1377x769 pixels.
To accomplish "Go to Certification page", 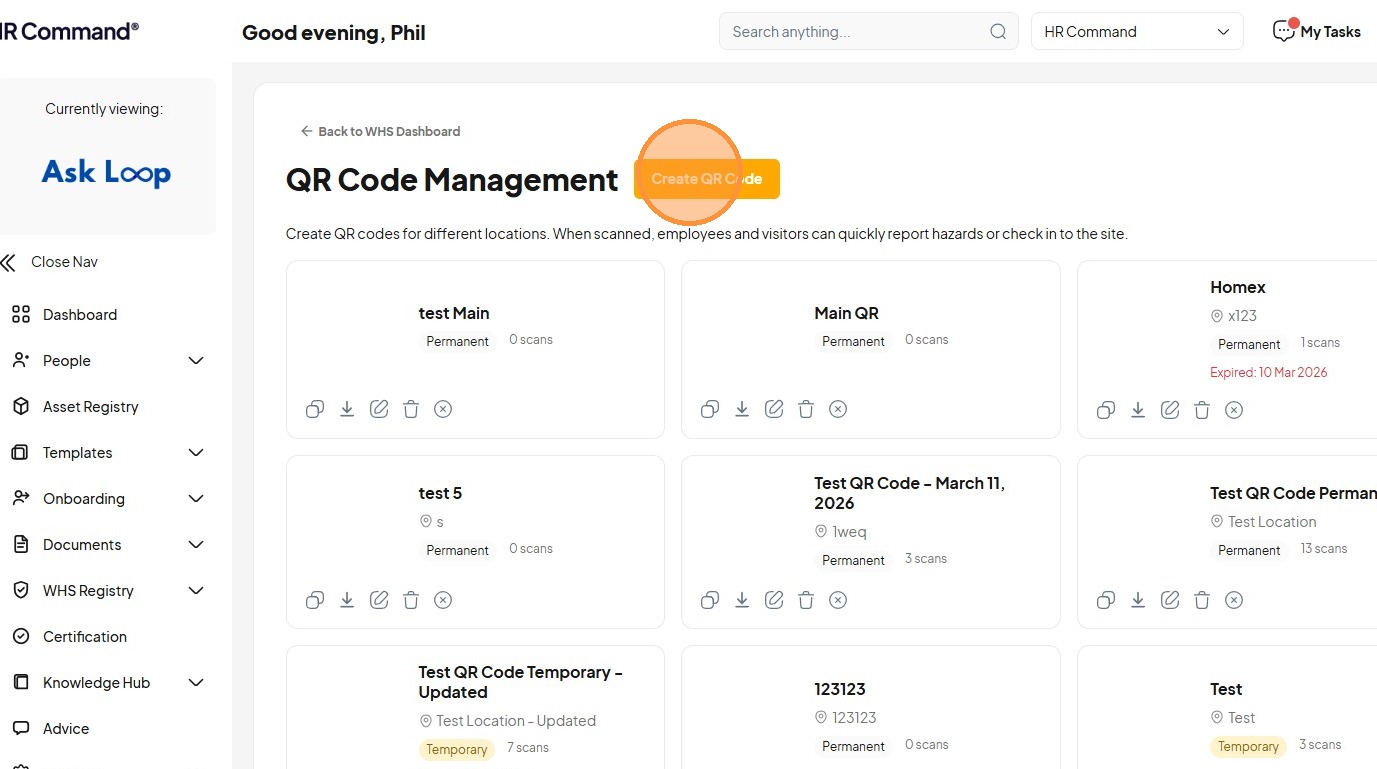I will [84, 637].
